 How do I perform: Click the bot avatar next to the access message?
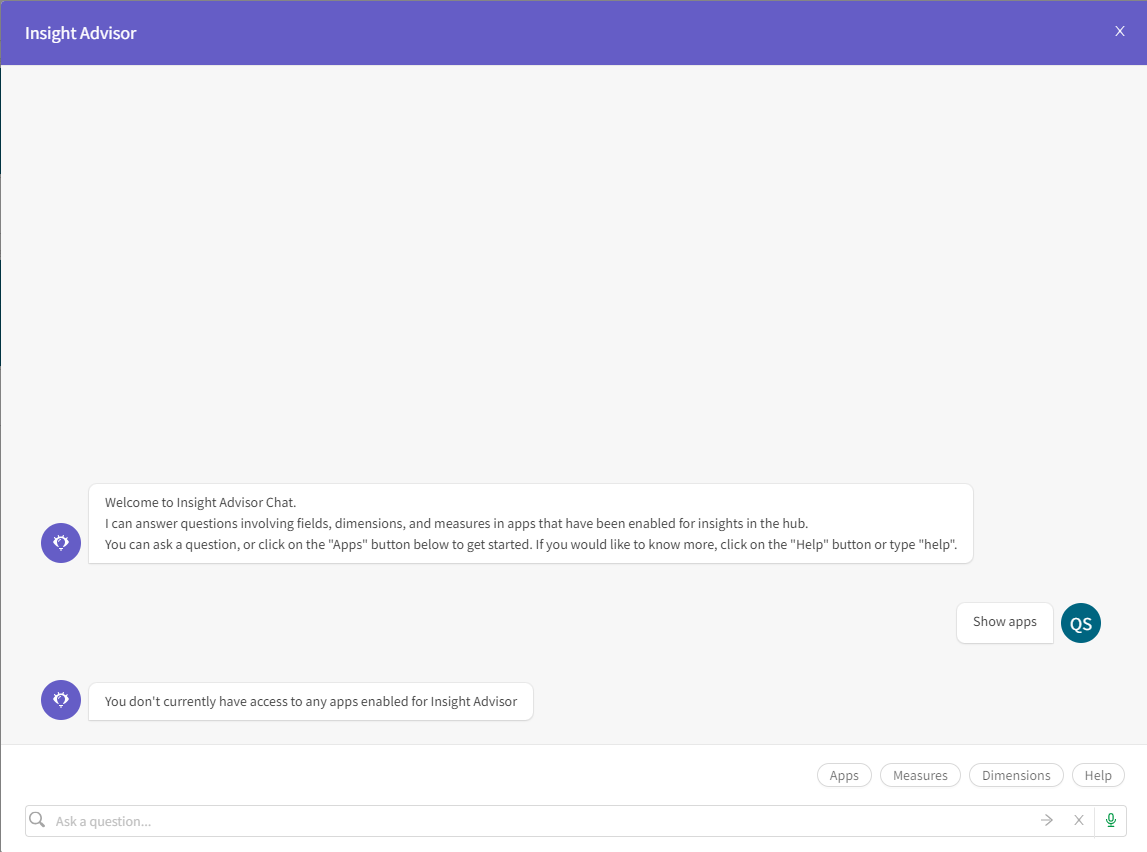tap(60, 700)
